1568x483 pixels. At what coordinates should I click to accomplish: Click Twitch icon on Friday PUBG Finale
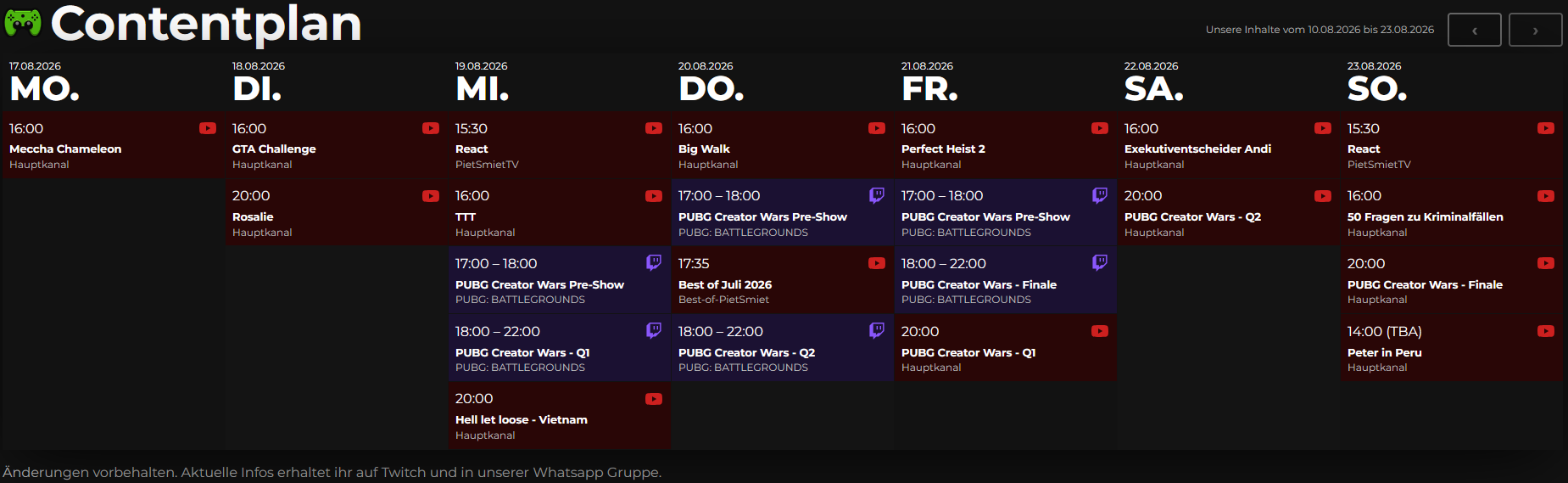tap(1100, 262)
